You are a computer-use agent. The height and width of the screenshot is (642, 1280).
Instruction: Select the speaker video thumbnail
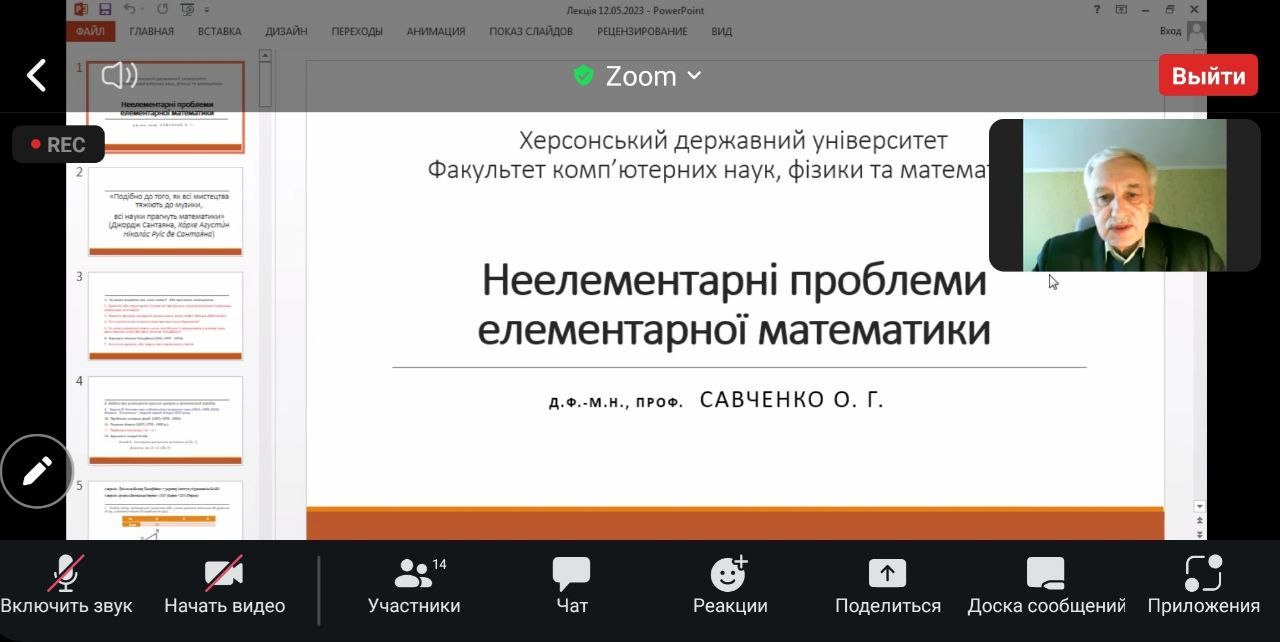[x=1124, y=195]
